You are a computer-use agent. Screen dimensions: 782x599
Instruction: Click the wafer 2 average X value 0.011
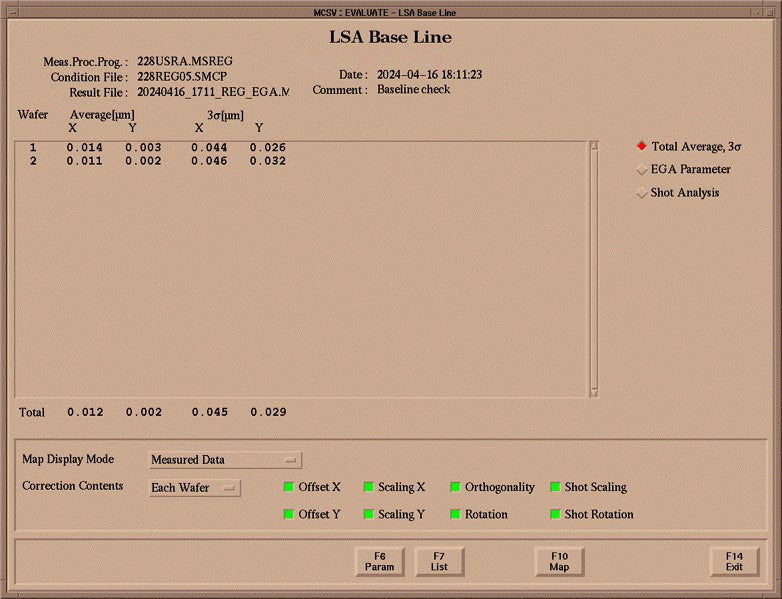[85, 161]
